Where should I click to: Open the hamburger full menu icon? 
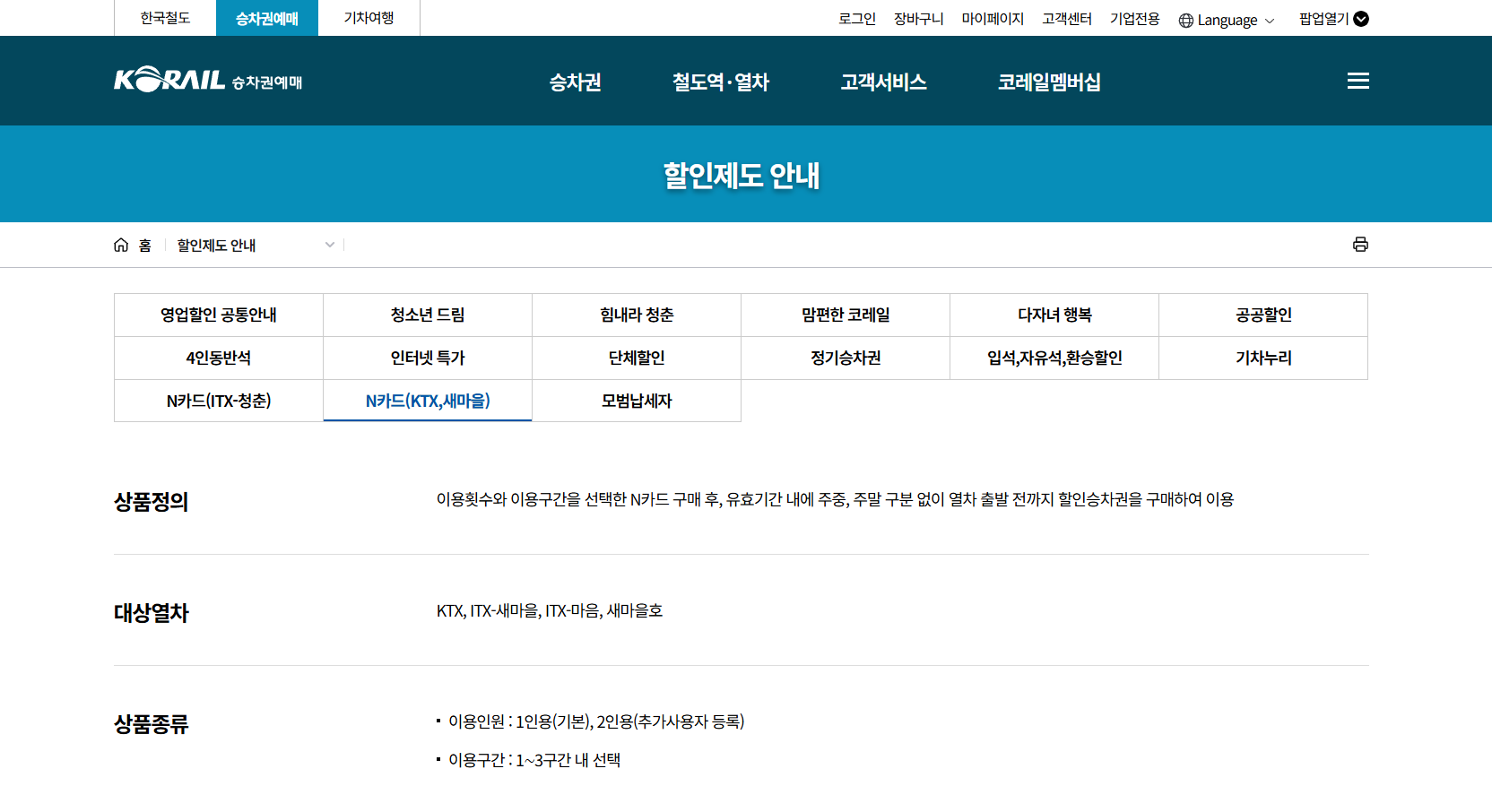click(x=1358, y=81)
